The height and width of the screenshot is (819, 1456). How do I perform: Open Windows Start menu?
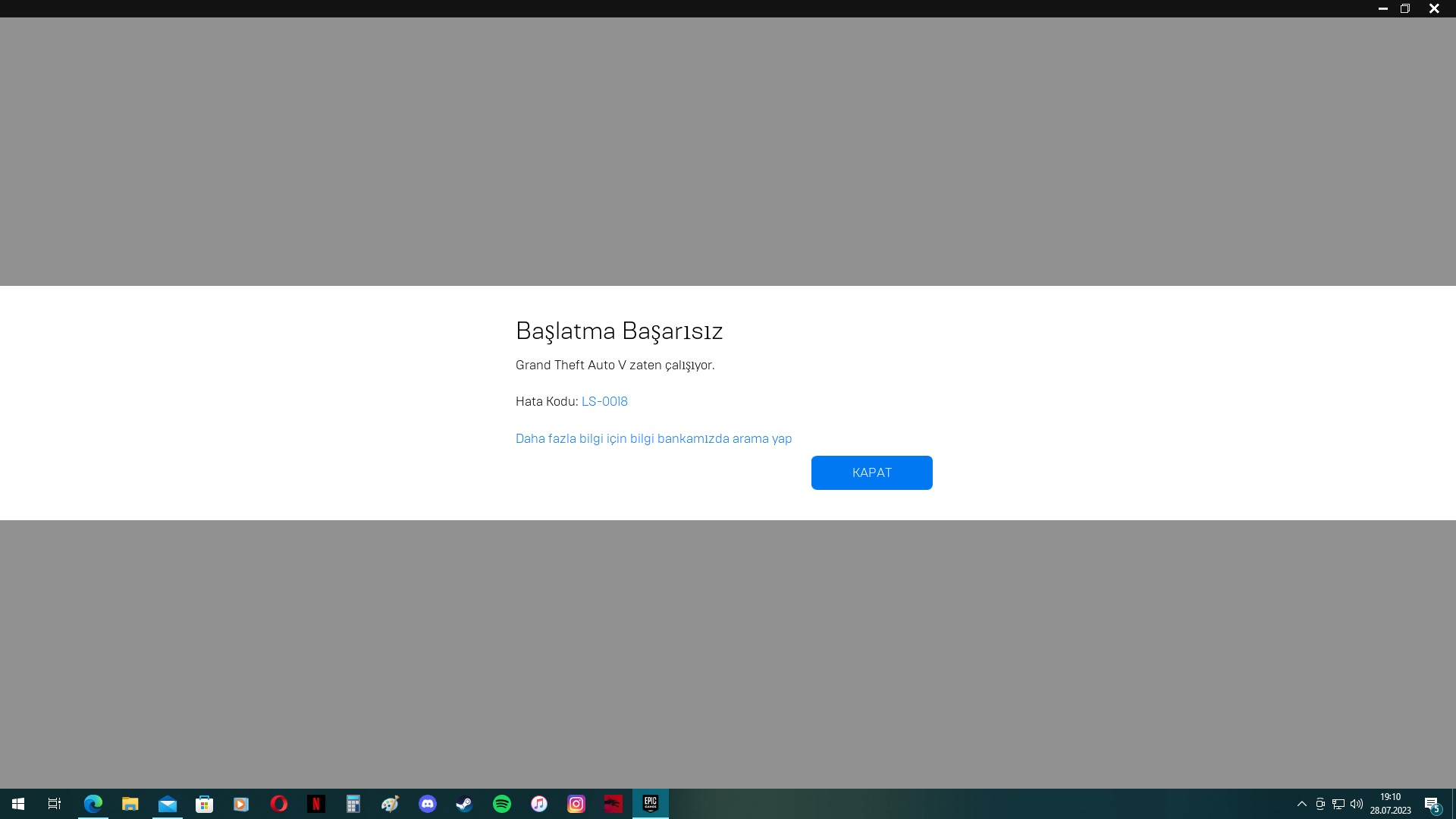pyautogui.click(x=18, y=804)
